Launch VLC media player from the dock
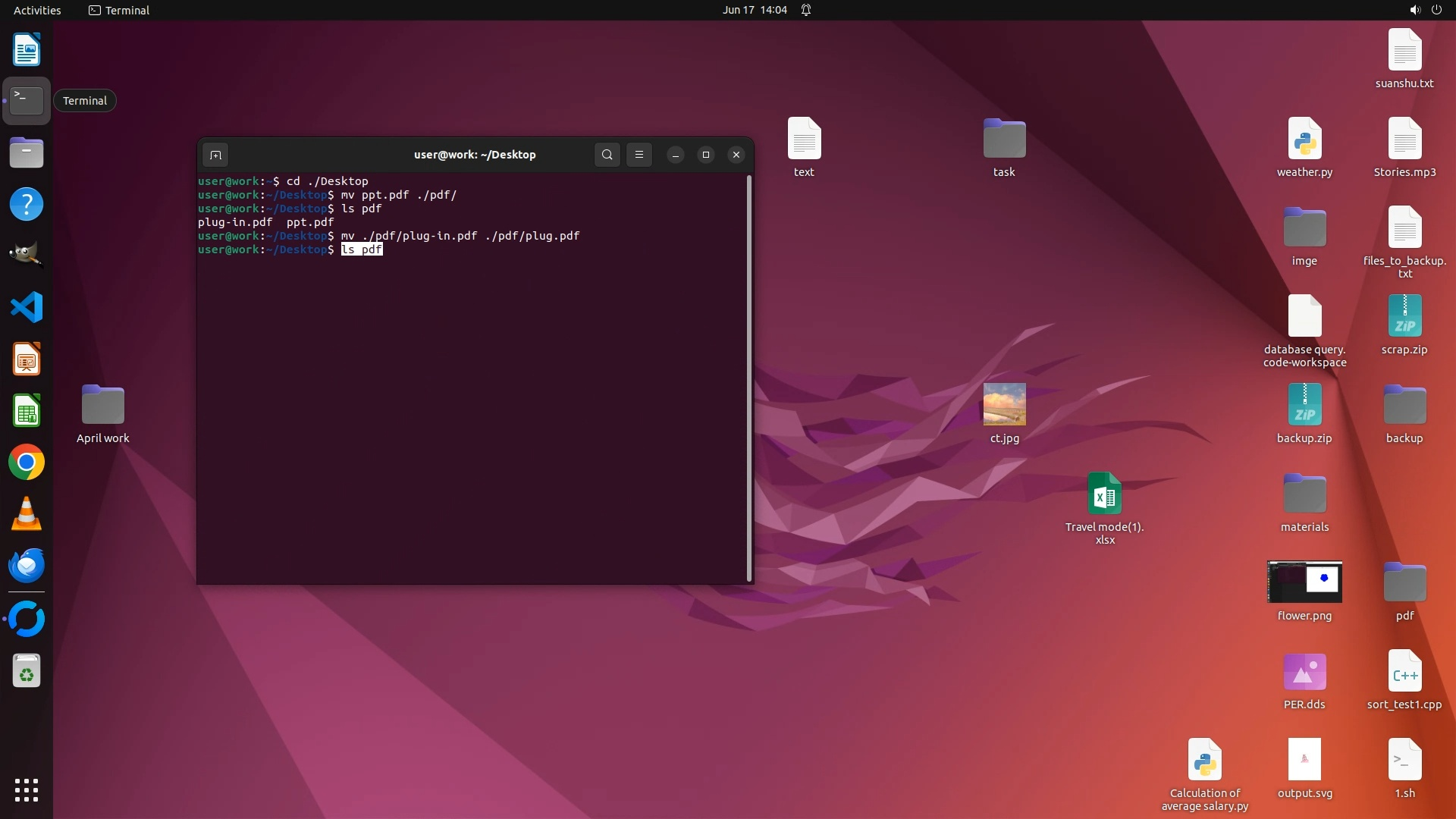 (x=27, y=514)
